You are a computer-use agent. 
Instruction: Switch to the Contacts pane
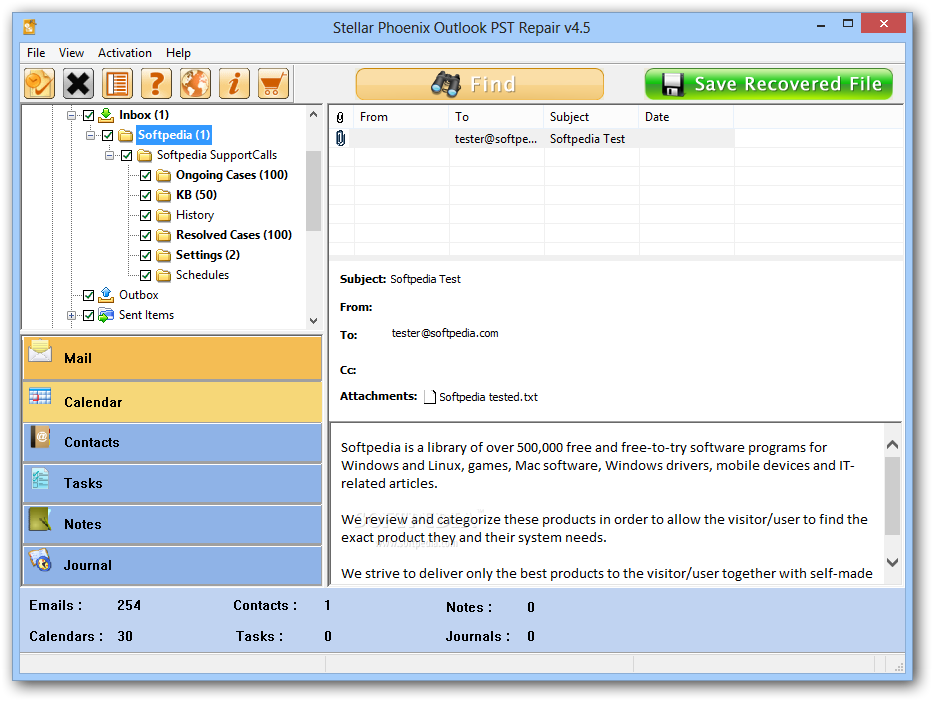click(173, 442)
